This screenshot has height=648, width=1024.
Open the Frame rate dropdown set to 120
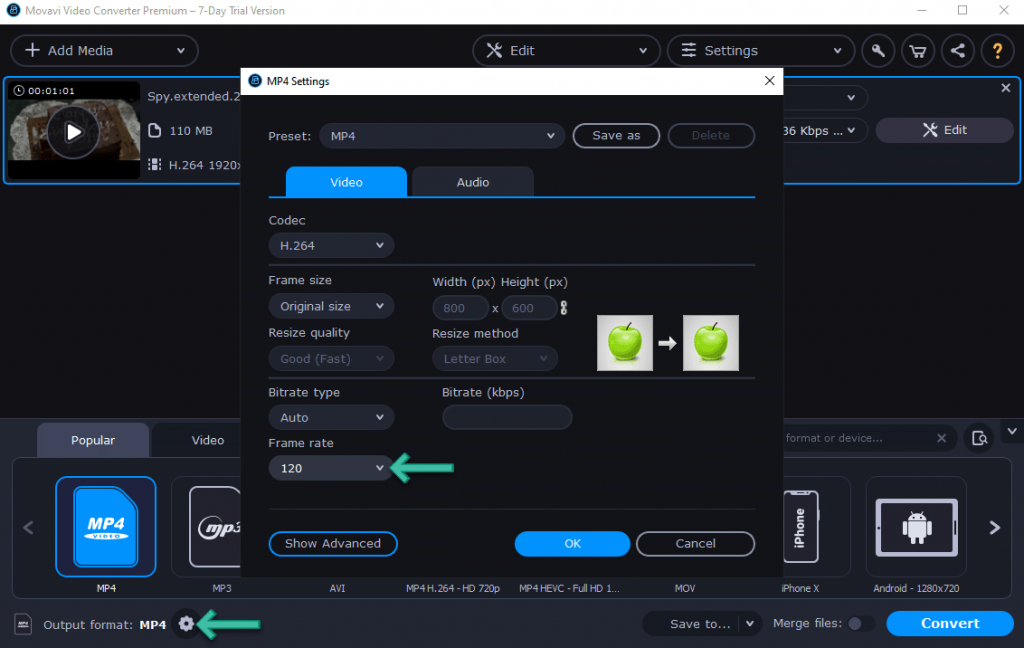point(331,467)
